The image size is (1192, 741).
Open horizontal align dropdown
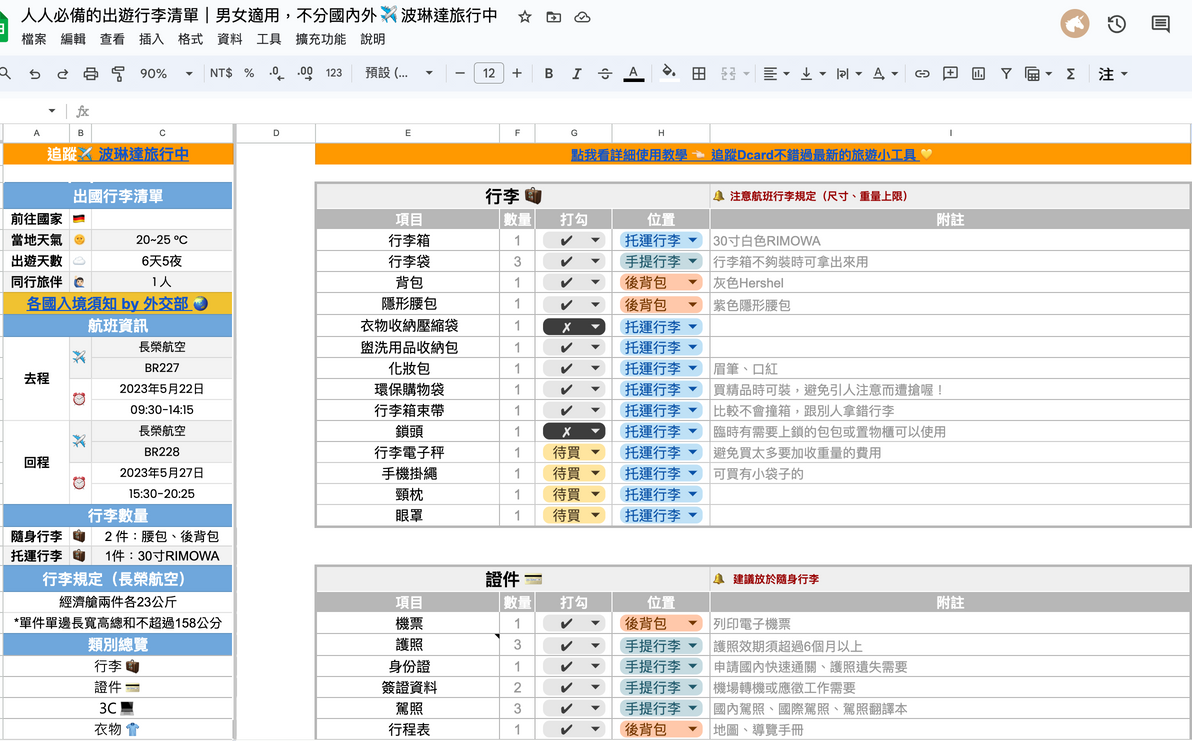tap(776, 74)
